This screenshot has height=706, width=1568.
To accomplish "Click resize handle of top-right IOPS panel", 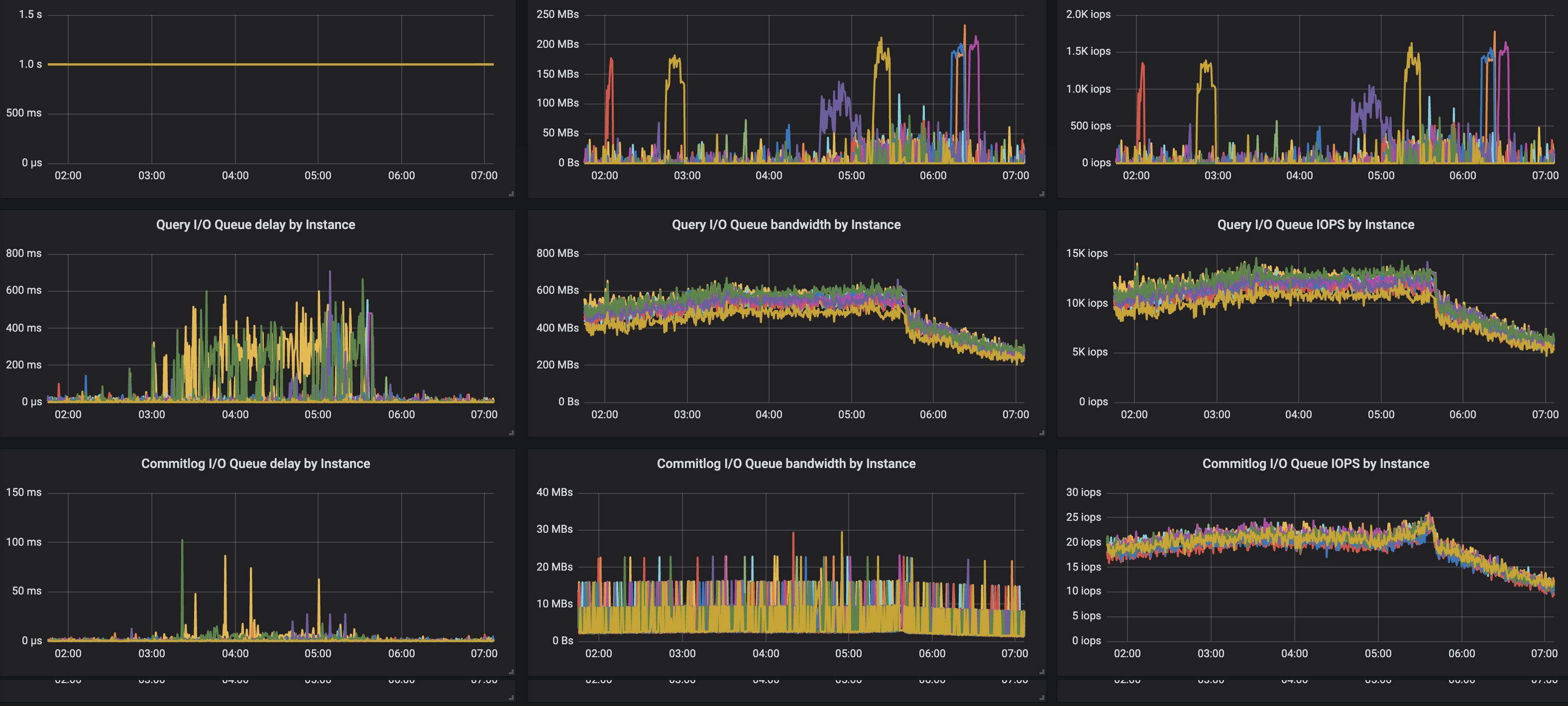I will [1566, 194].
